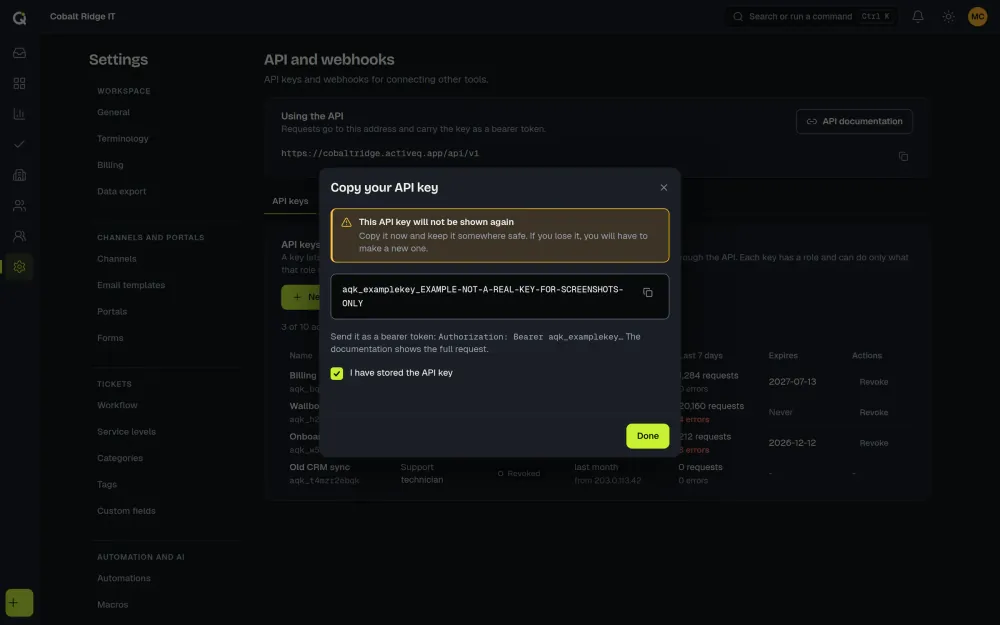Close the Copy your API key dialog
This screenshot has width=1000, height=625.
[664, 188]
